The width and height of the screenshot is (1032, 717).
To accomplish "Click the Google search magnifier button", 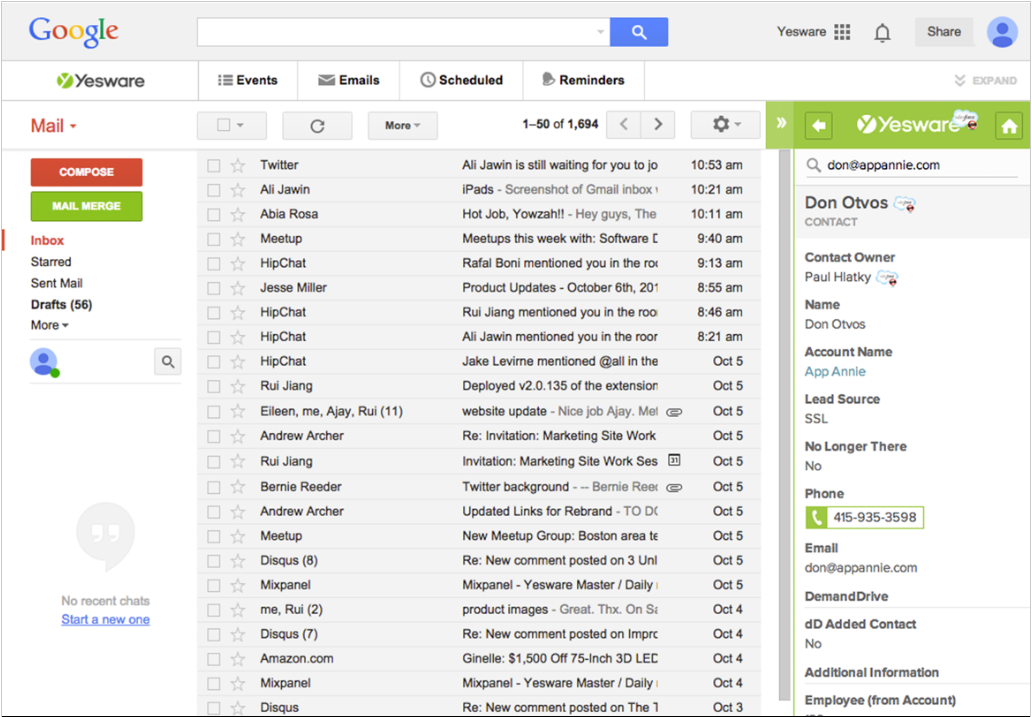I will (x=638, y=32).
